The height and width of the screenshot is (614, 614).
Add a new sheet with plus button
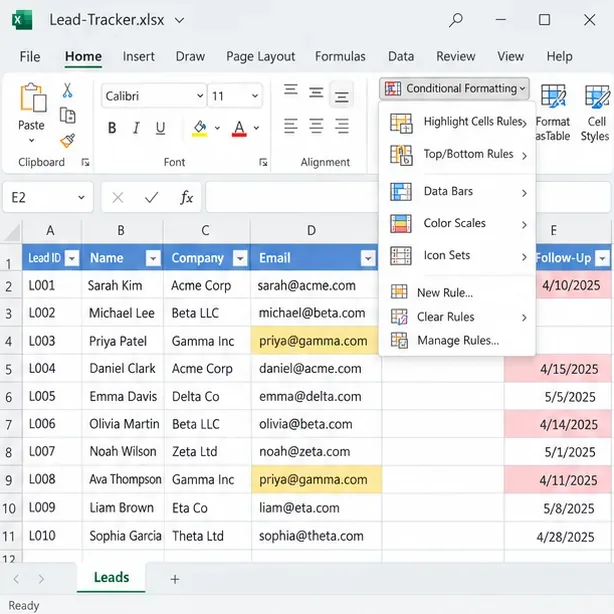click(x=175, y=579)
